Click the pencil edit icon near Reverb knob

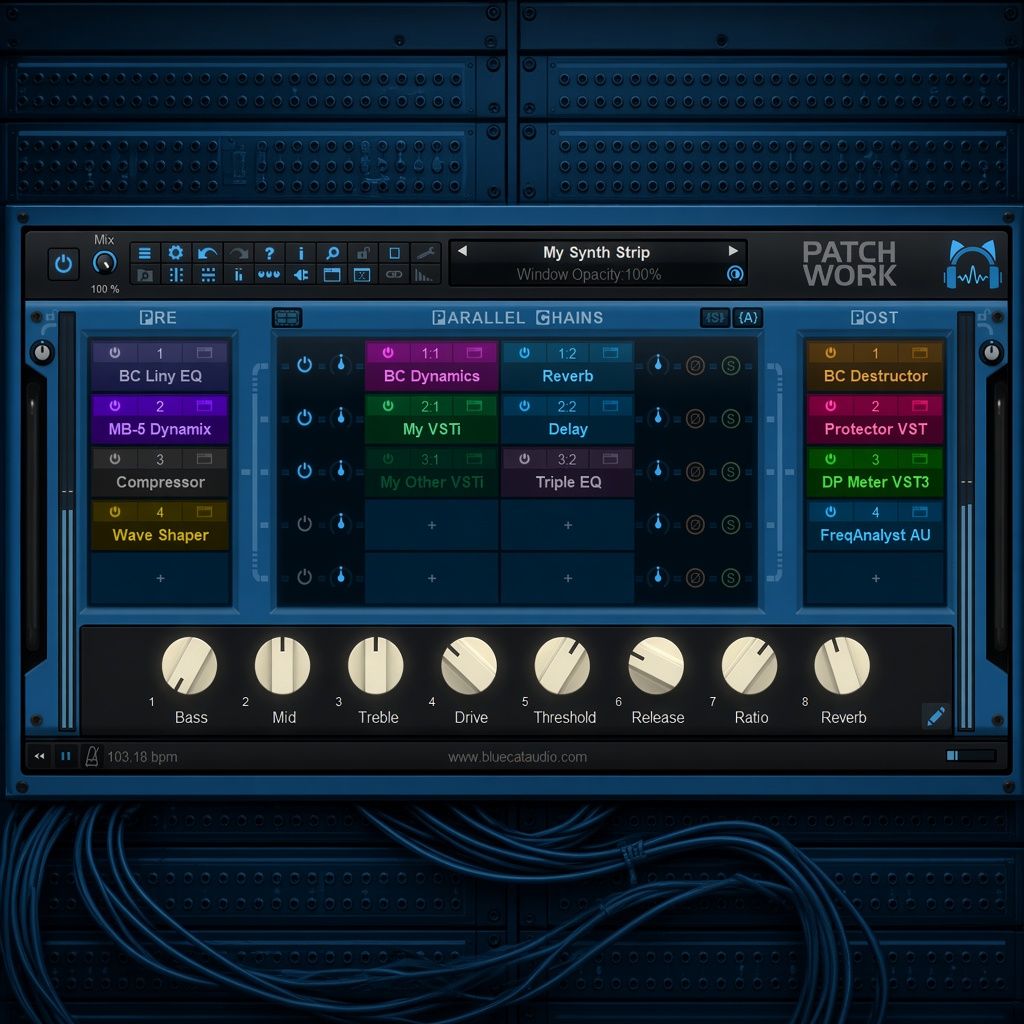click(936, 716)
